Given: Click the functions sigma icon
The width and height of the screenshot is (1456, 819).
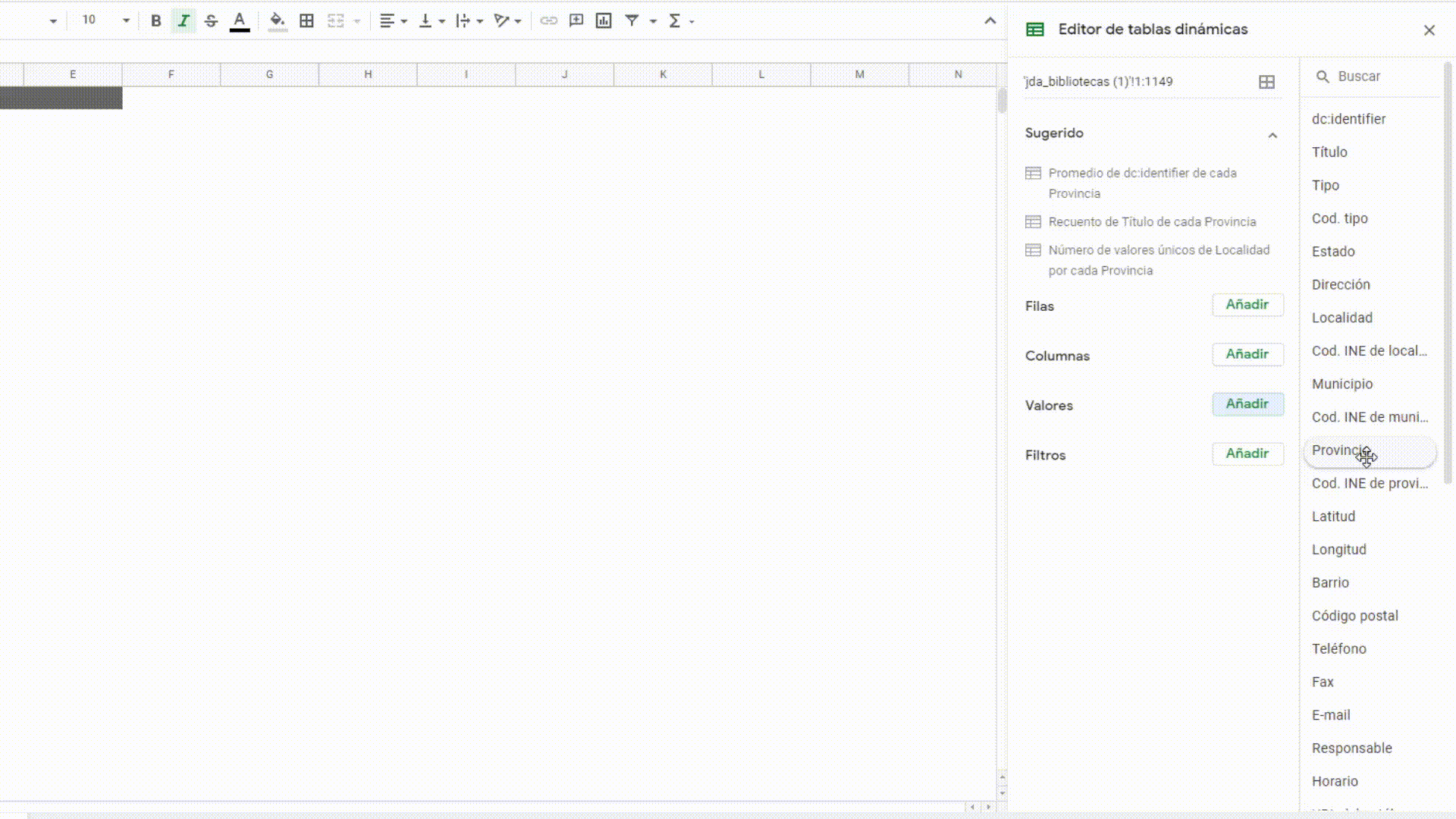Looking at the screenshot, I should click(674, 21).
